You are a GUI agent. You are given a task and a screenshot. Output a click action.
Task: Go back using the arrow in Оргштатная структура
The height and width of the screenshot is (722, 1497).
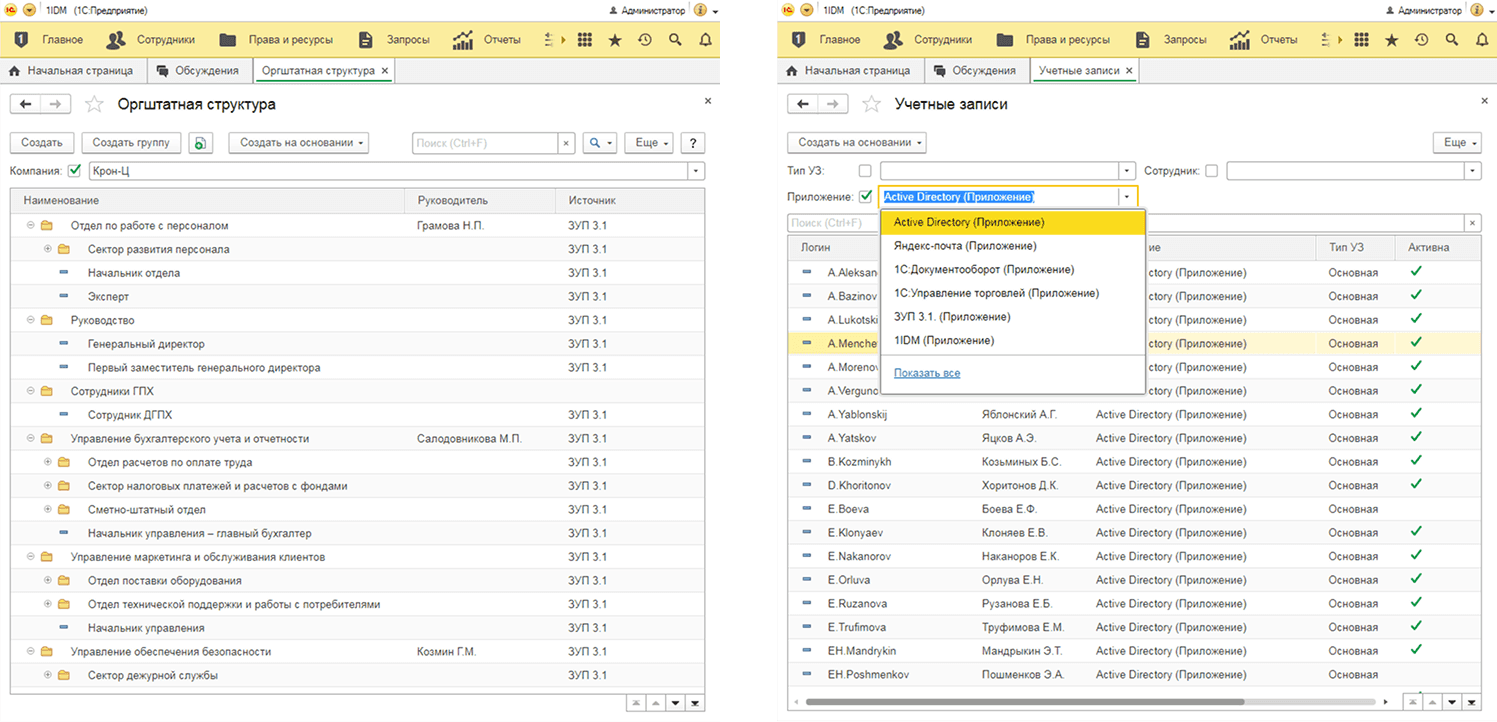pos(25,104)
